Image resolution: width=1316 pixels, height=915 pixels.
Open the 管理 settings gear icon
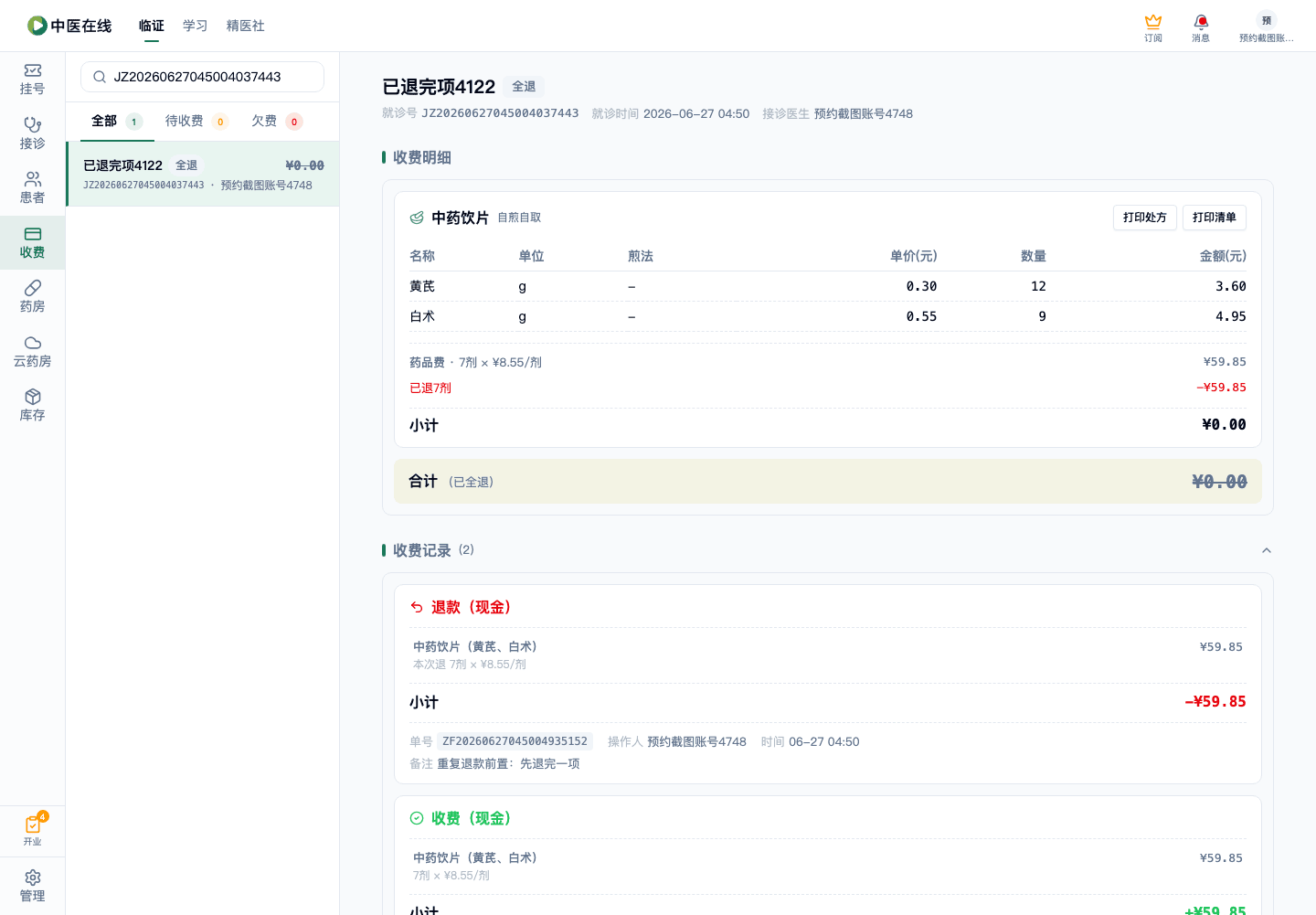coord(32,886)
